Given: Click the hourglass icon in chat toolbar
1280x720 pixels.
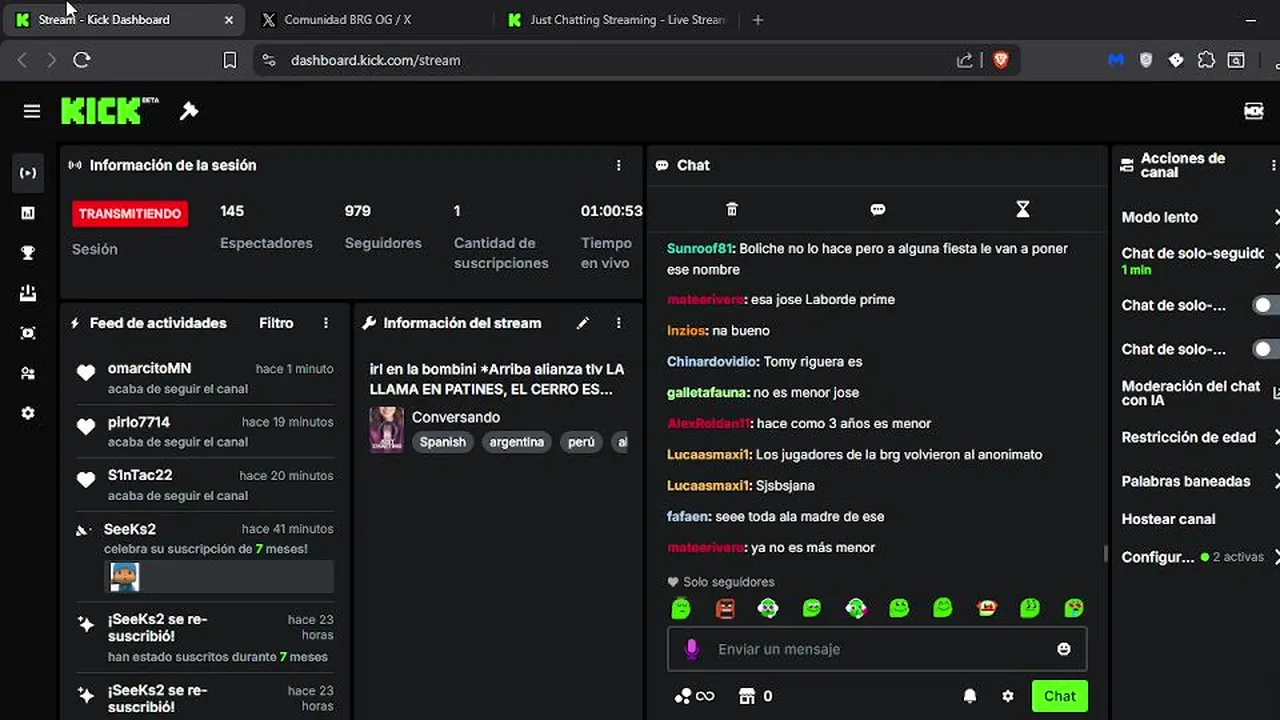Looking at the screenshot, I should [x=1022, y=209].
